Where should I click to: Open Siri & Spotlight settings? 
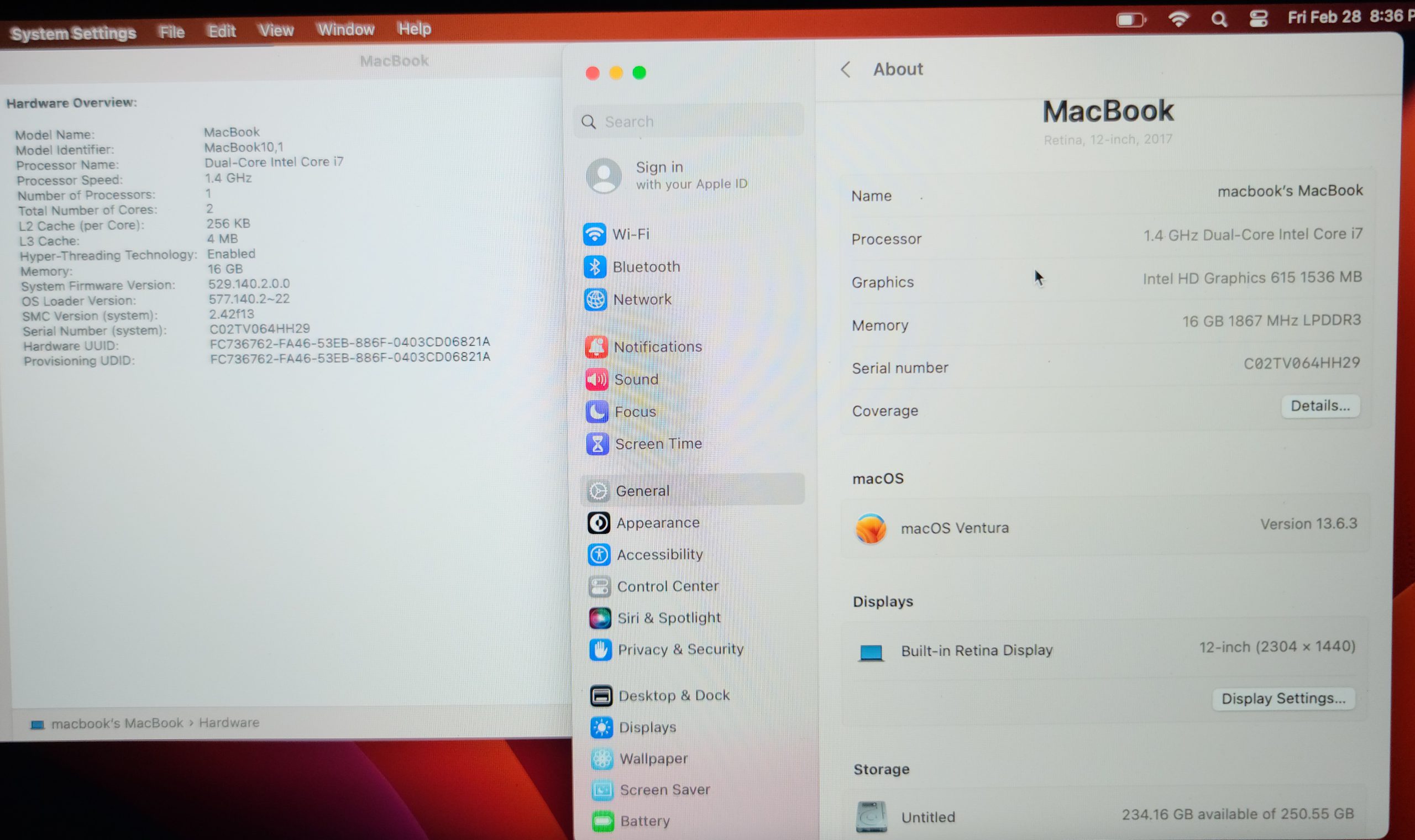click(x=668, y=617)
